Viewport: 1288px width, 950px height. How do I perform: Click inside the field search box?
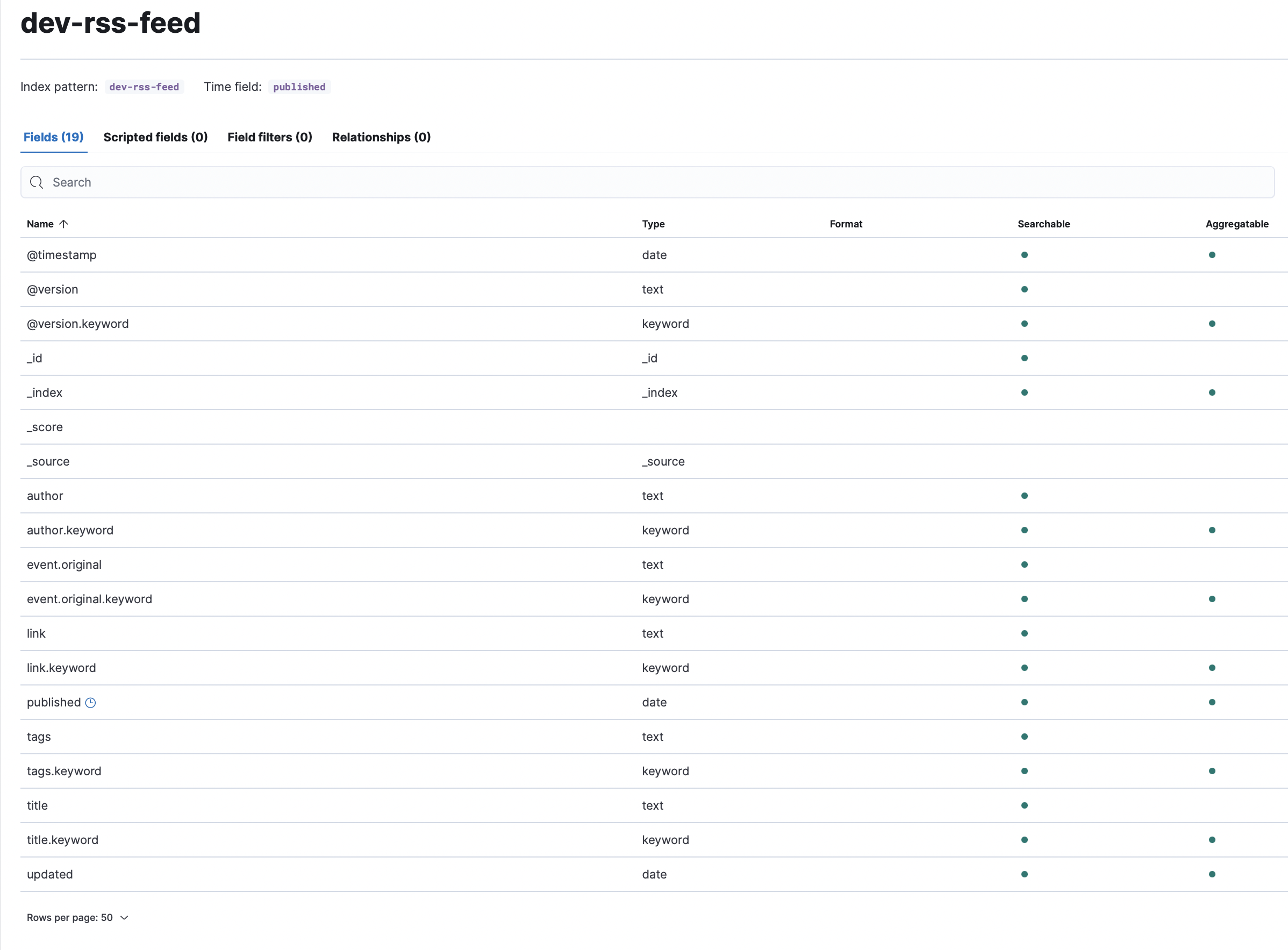coord(345,182)
